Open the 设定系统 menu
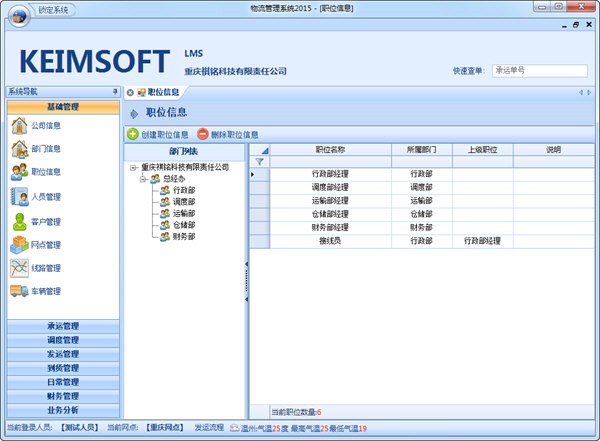This screenshot has width=600, height=441. click(x=53, y=9)
